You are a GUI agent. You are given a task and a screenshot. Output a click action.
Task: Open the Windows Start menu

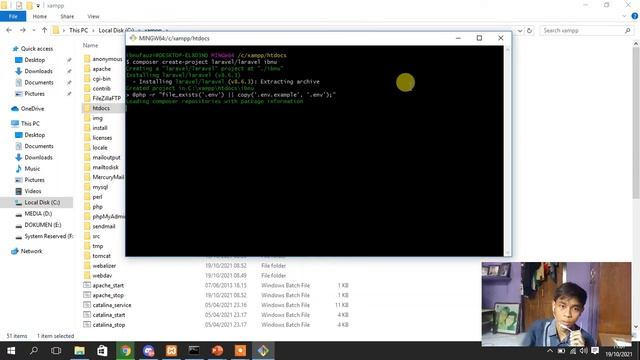click(x=11, y=351)
